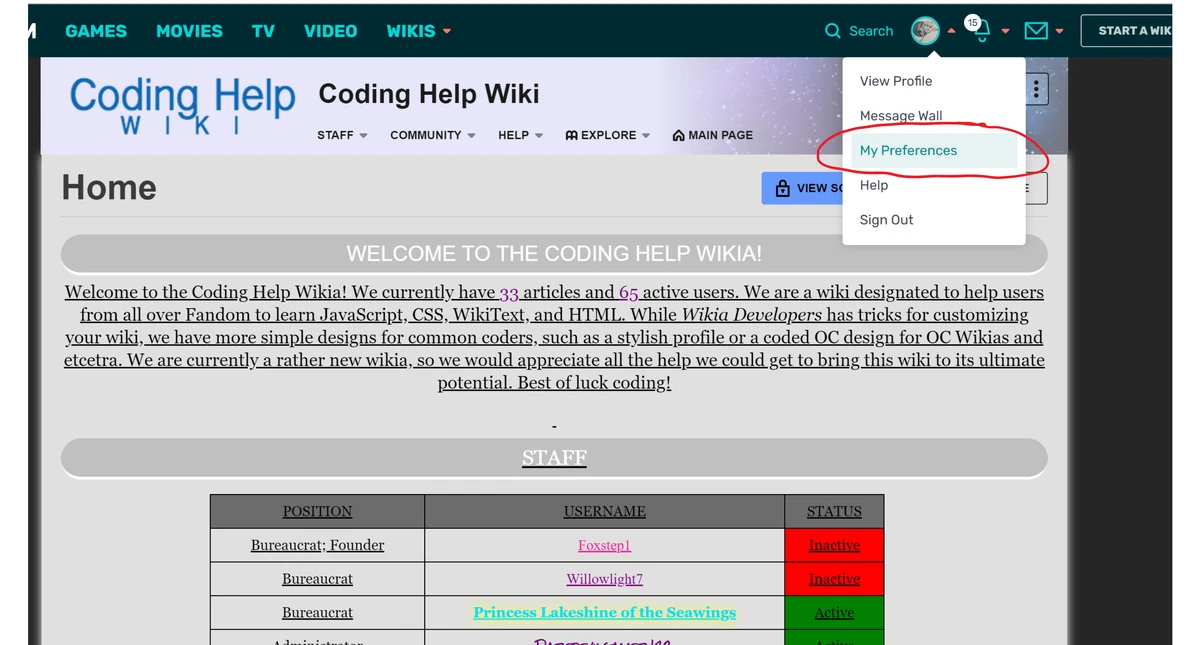1200x645 pixels.
Task: Open Foxstep1's user page
Action: pyautogui.click(x=604, y=545)
